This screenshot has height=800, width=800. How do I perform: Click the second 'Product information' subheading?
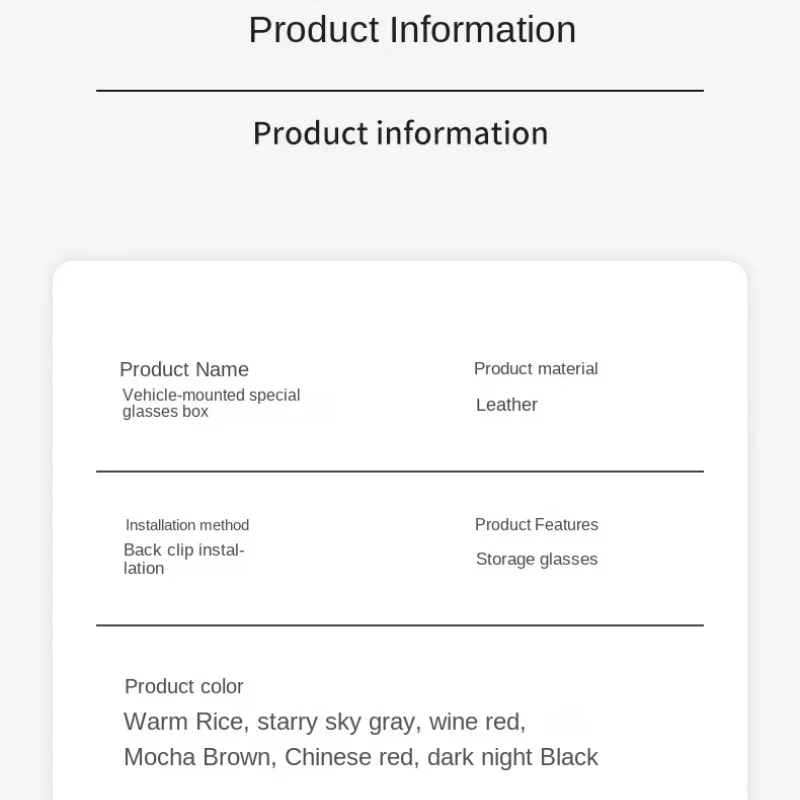pos(401,134)
